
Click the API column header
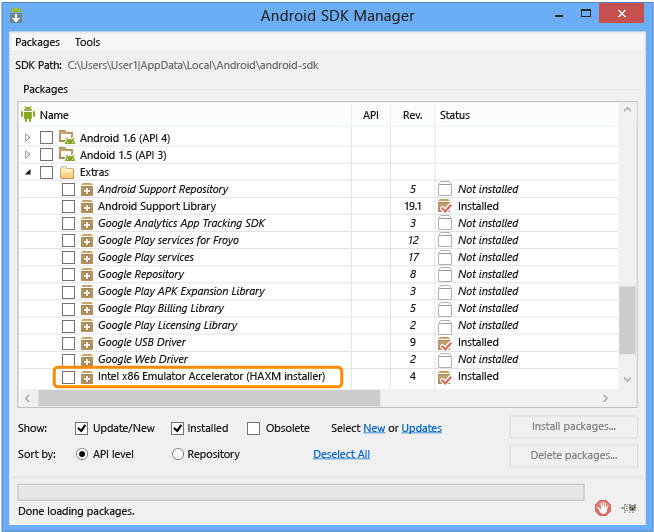pyautogui.click(x=371, y=115)
